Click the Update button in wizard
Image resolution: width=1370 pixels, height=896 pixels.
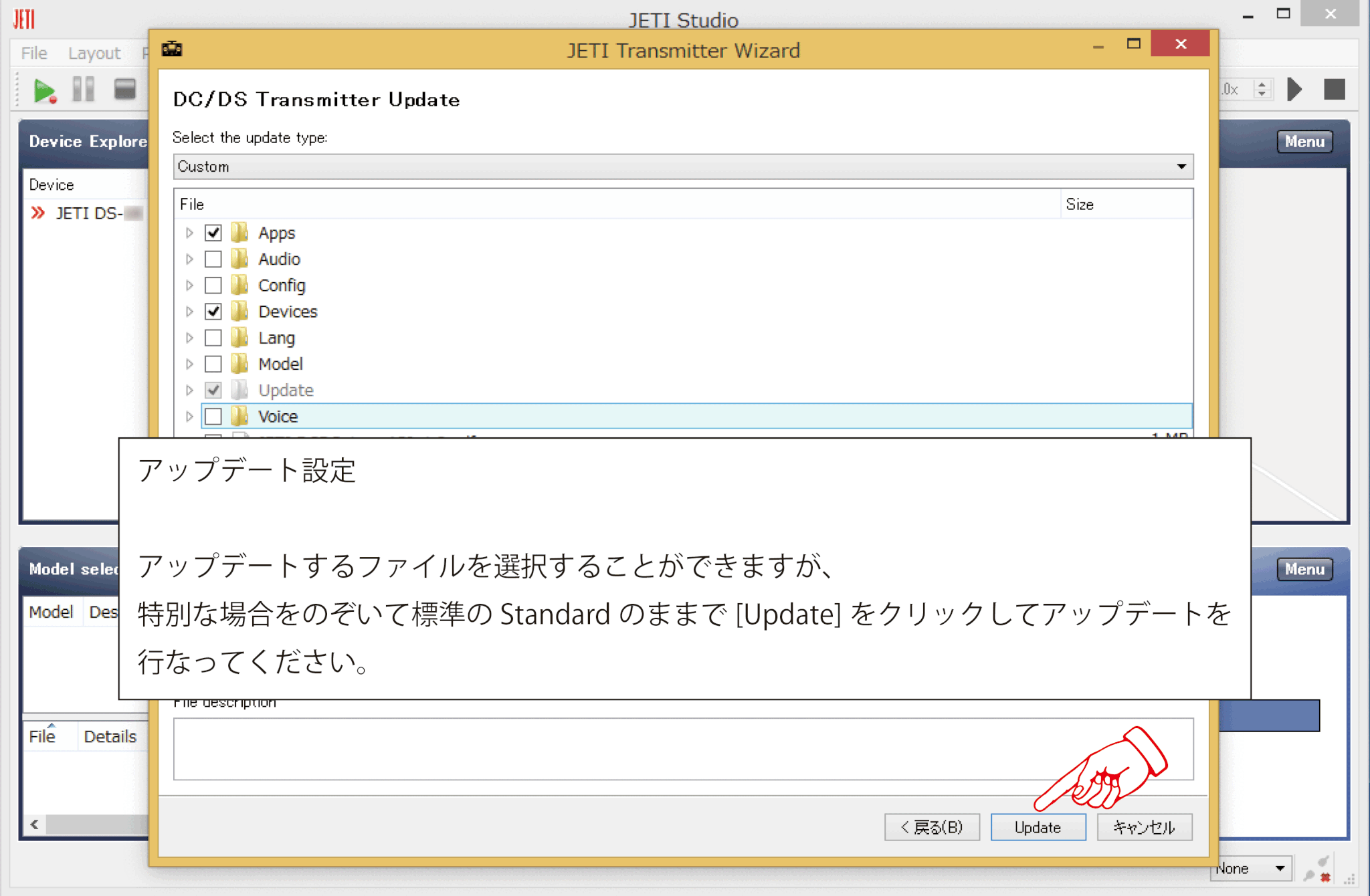(1038, 827)
